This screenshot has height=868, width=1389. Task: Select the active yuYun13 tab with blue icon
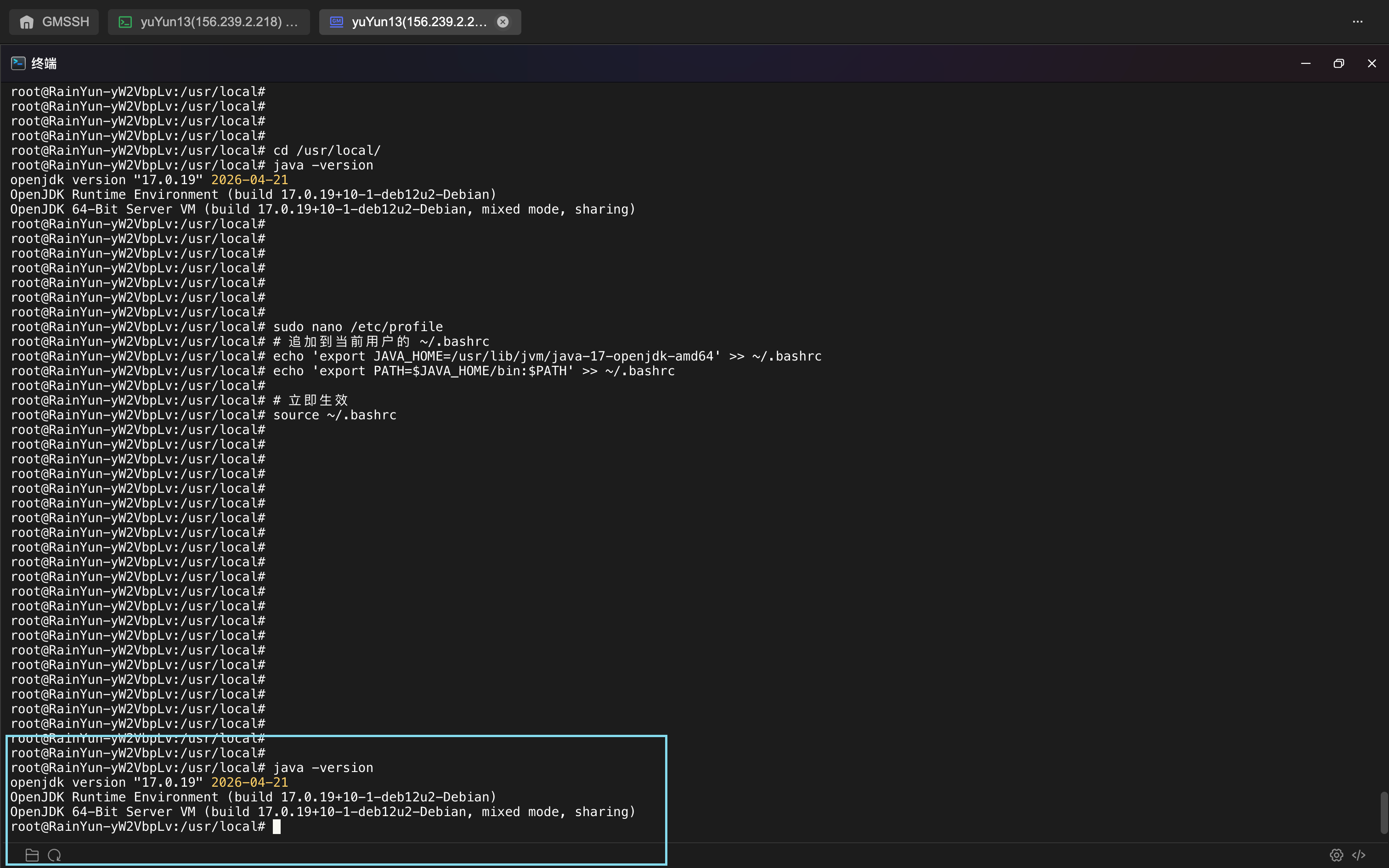pyautogui.click(x=419, y=22)
